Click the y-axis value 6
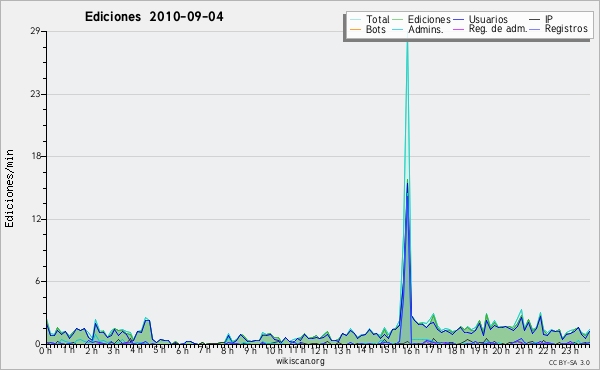 (38, 281)
